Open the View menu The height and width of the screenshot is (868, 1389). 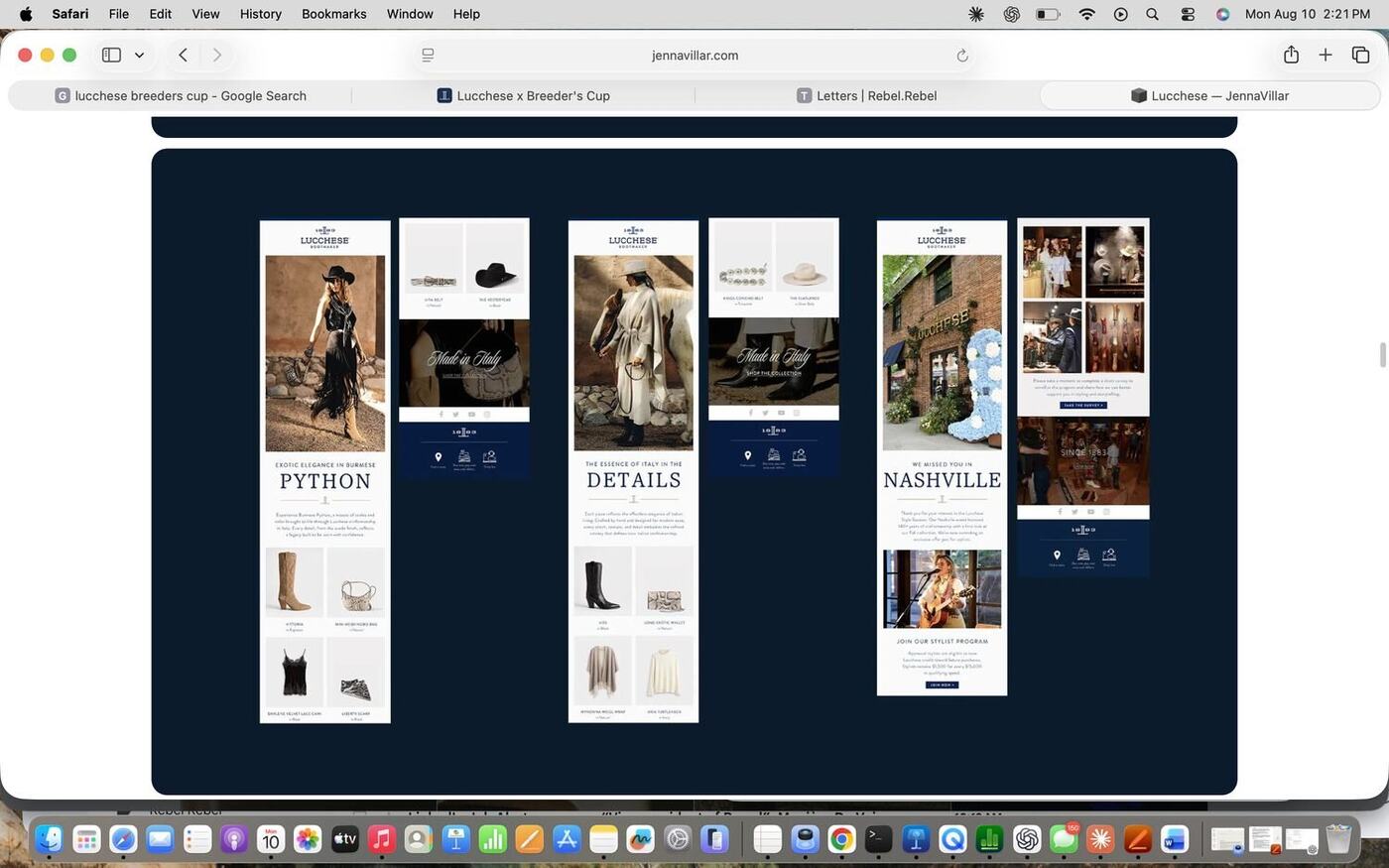[x=205, y=14]
